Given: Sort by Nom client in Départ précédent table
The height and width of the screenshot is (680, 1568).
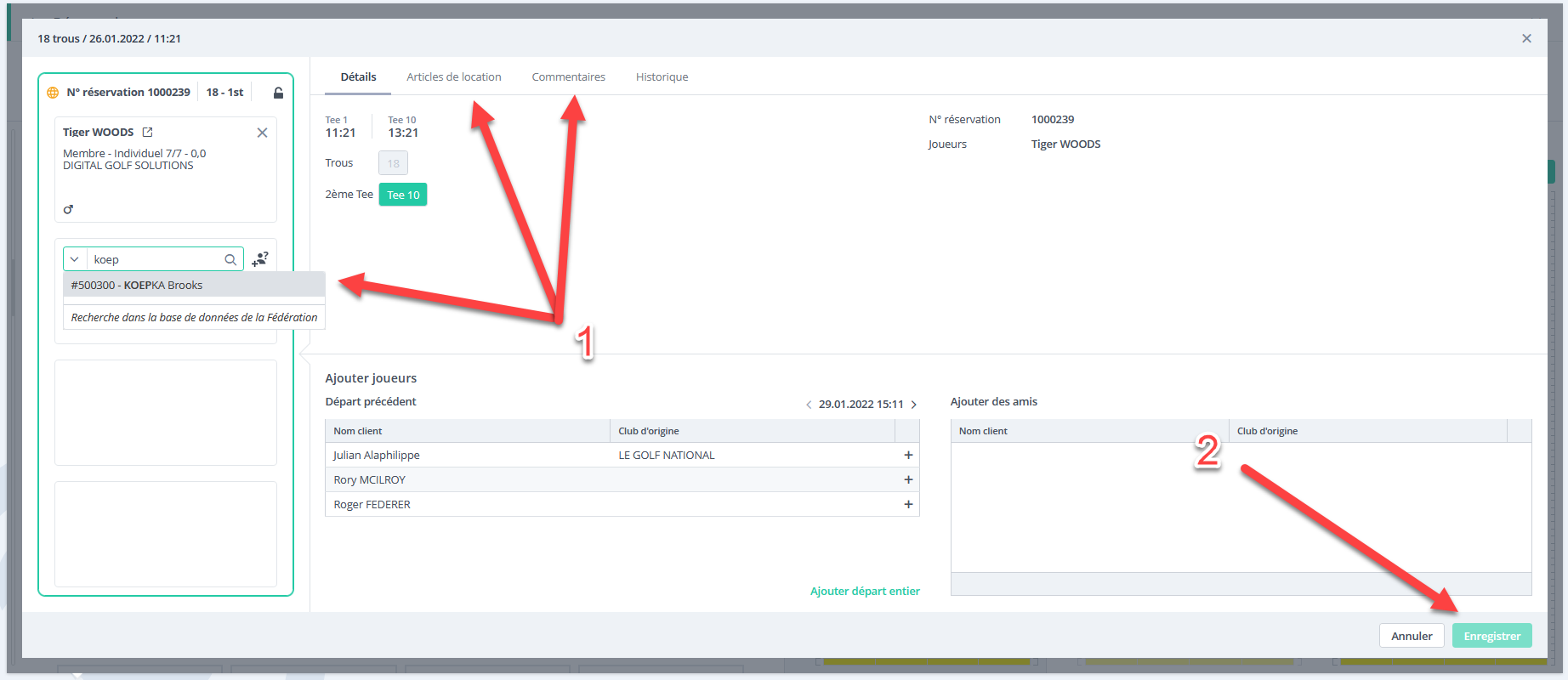Looking at the screenshot, I should 468,431.
